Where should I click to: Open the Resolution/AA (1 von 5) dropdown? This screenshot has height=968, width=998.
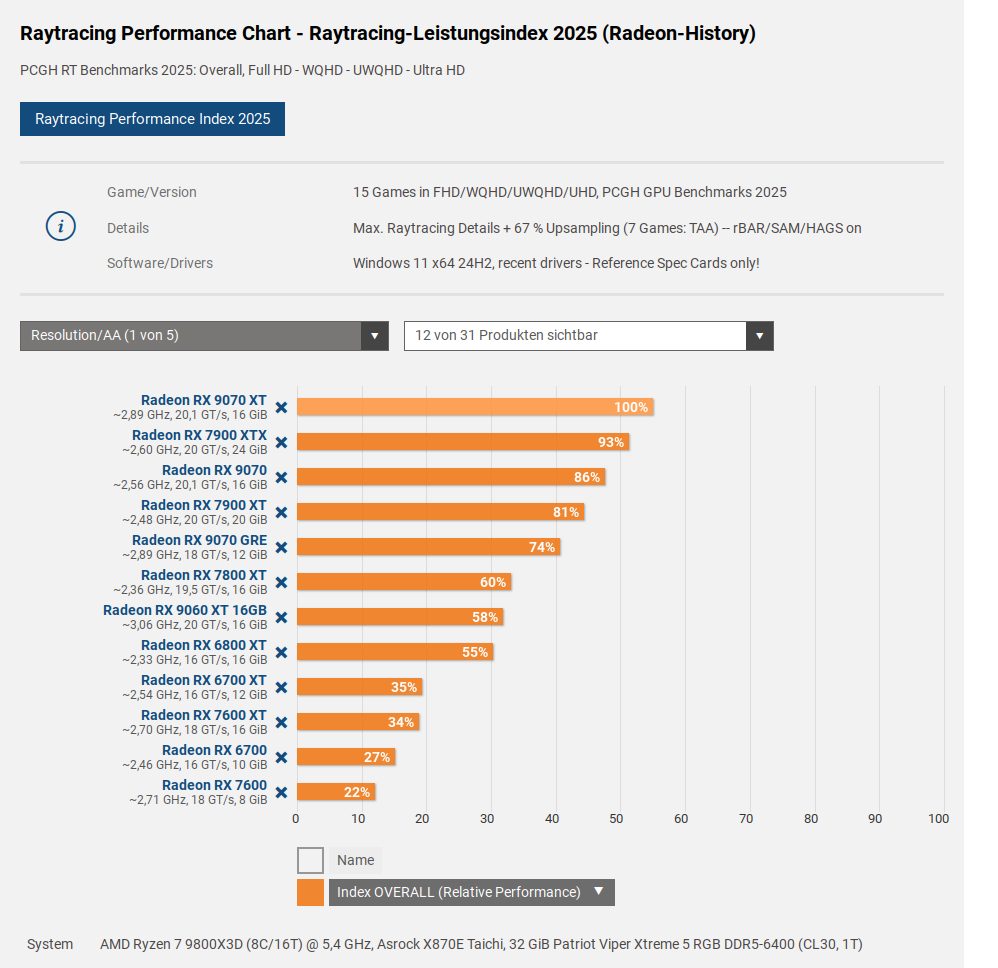coord(204,335)
